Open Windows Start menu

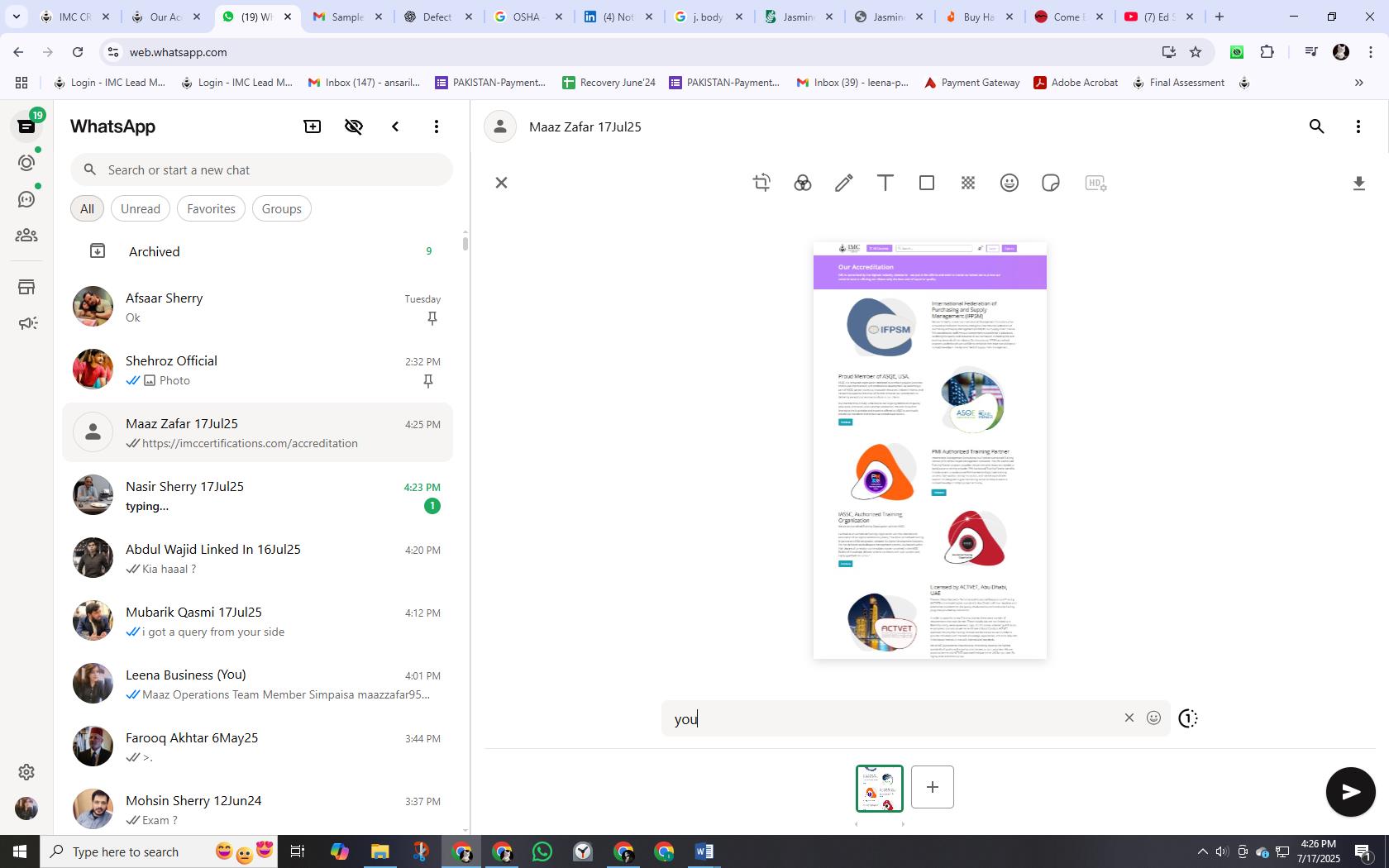(20, 851)
